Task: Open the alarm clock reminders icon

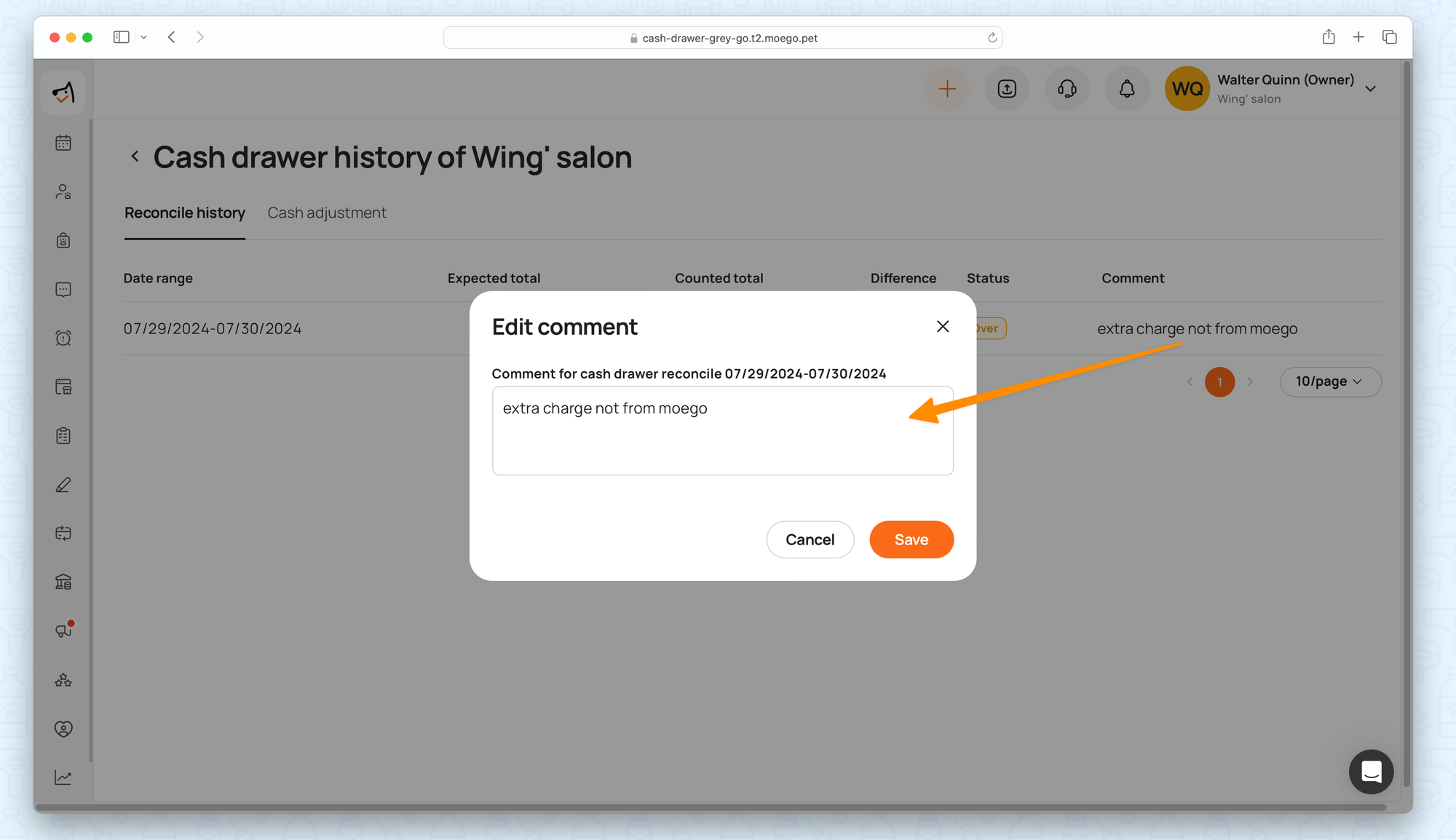Action: point(63,338)
